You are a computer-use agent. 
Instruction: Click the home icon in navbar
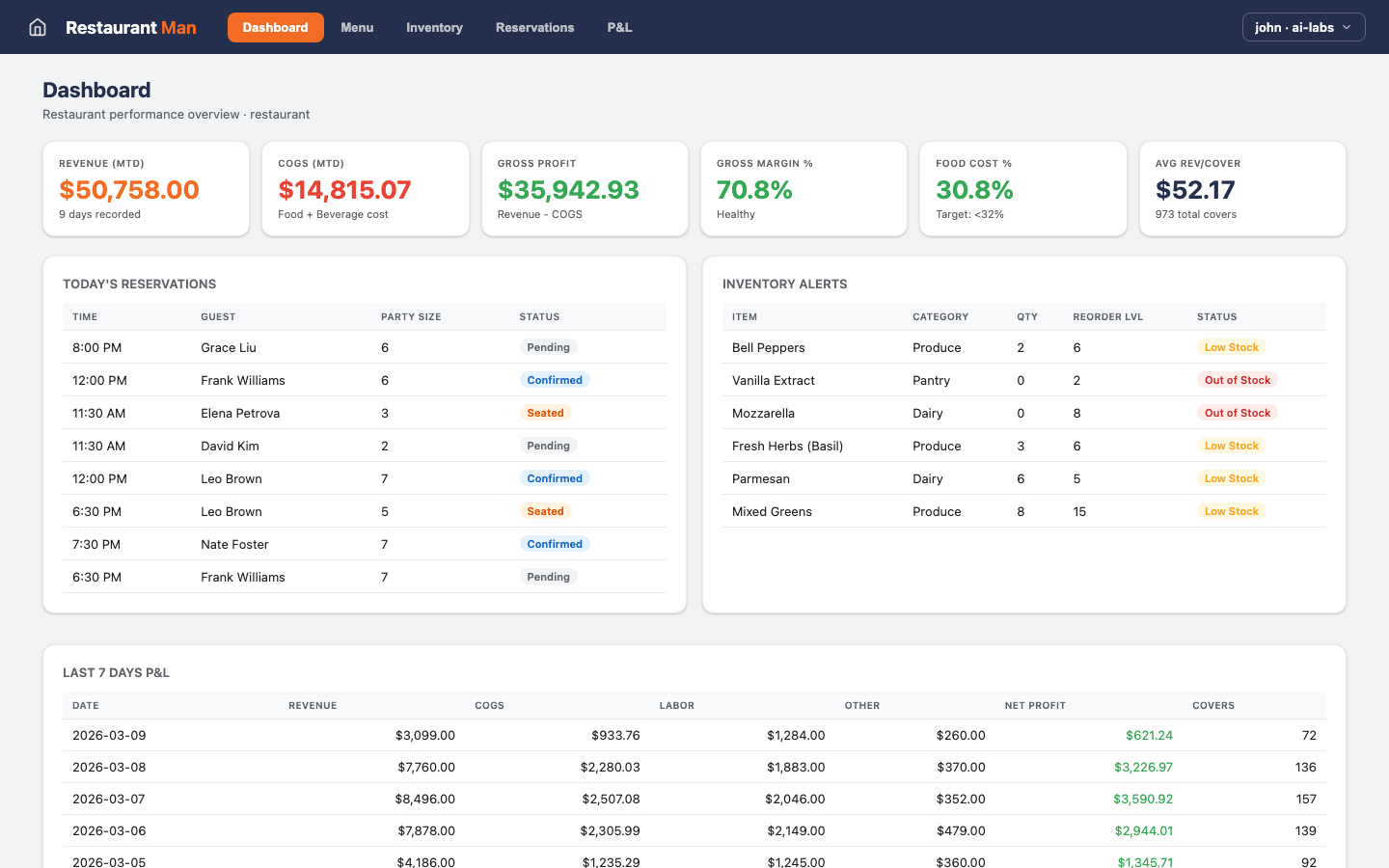tap(38, 27)
